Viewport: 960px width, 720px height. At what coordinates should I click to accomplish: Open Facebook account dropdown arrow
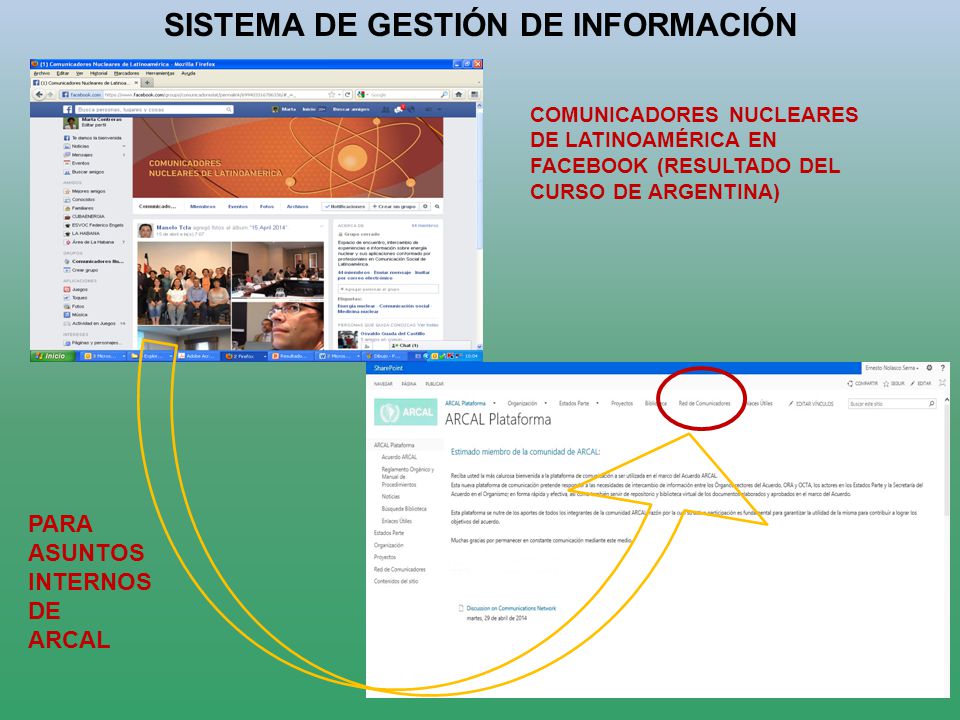[440, 109]
